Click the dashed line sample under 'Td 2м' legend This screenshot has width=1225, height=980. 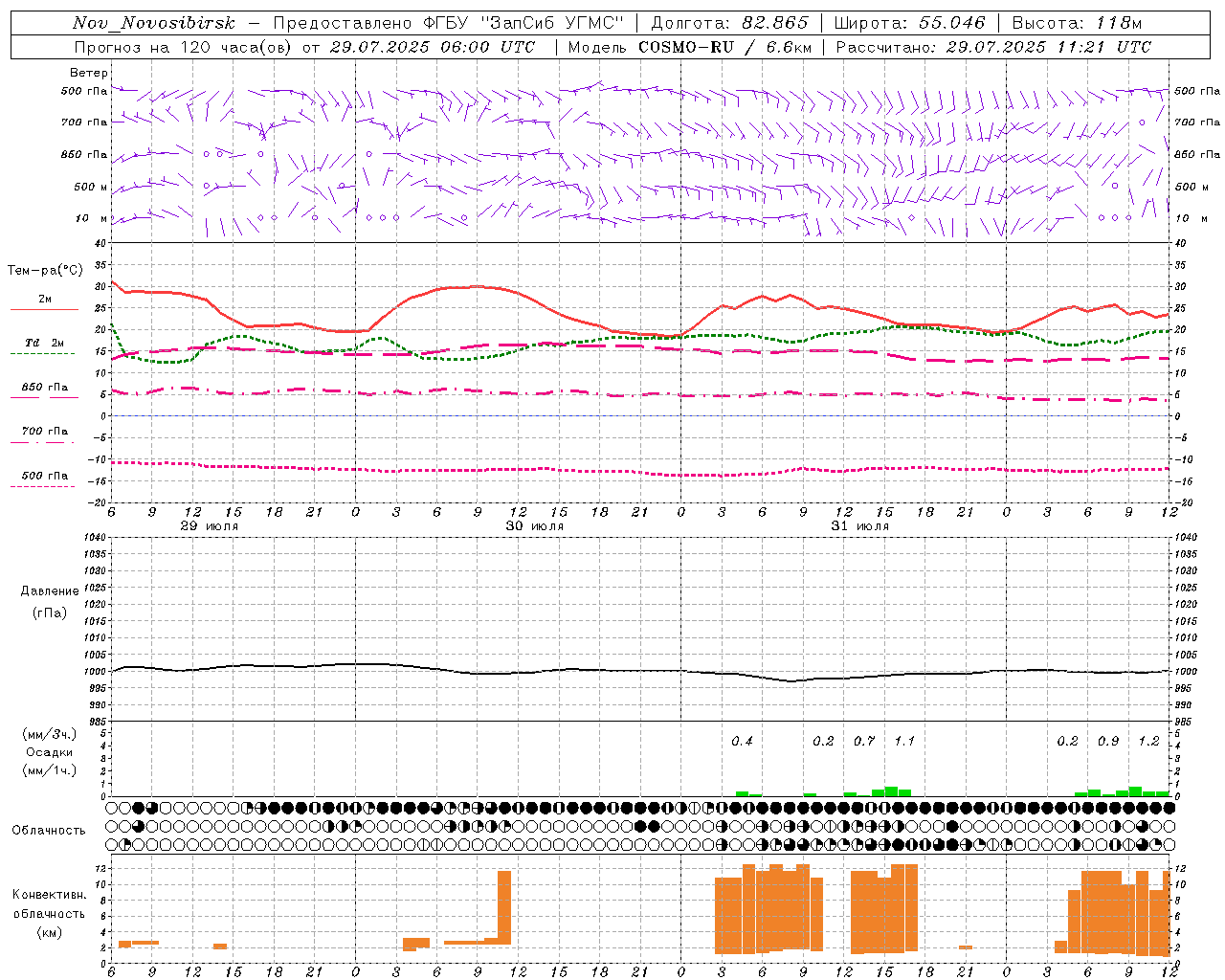[43, 354]
